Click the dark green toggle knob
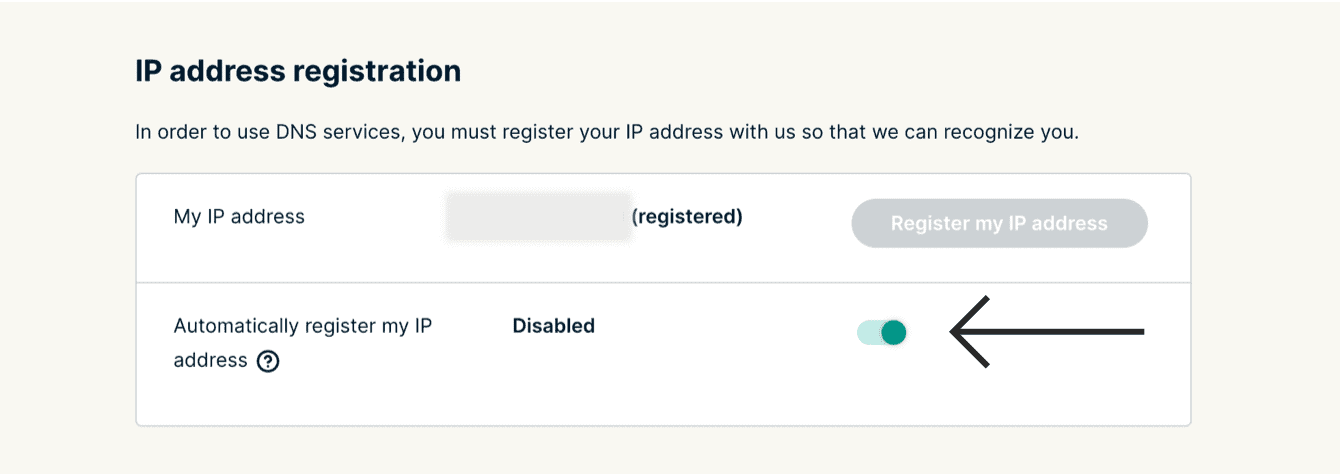The height and width of the screenshot is (474, 1340). tap(894, 332)
